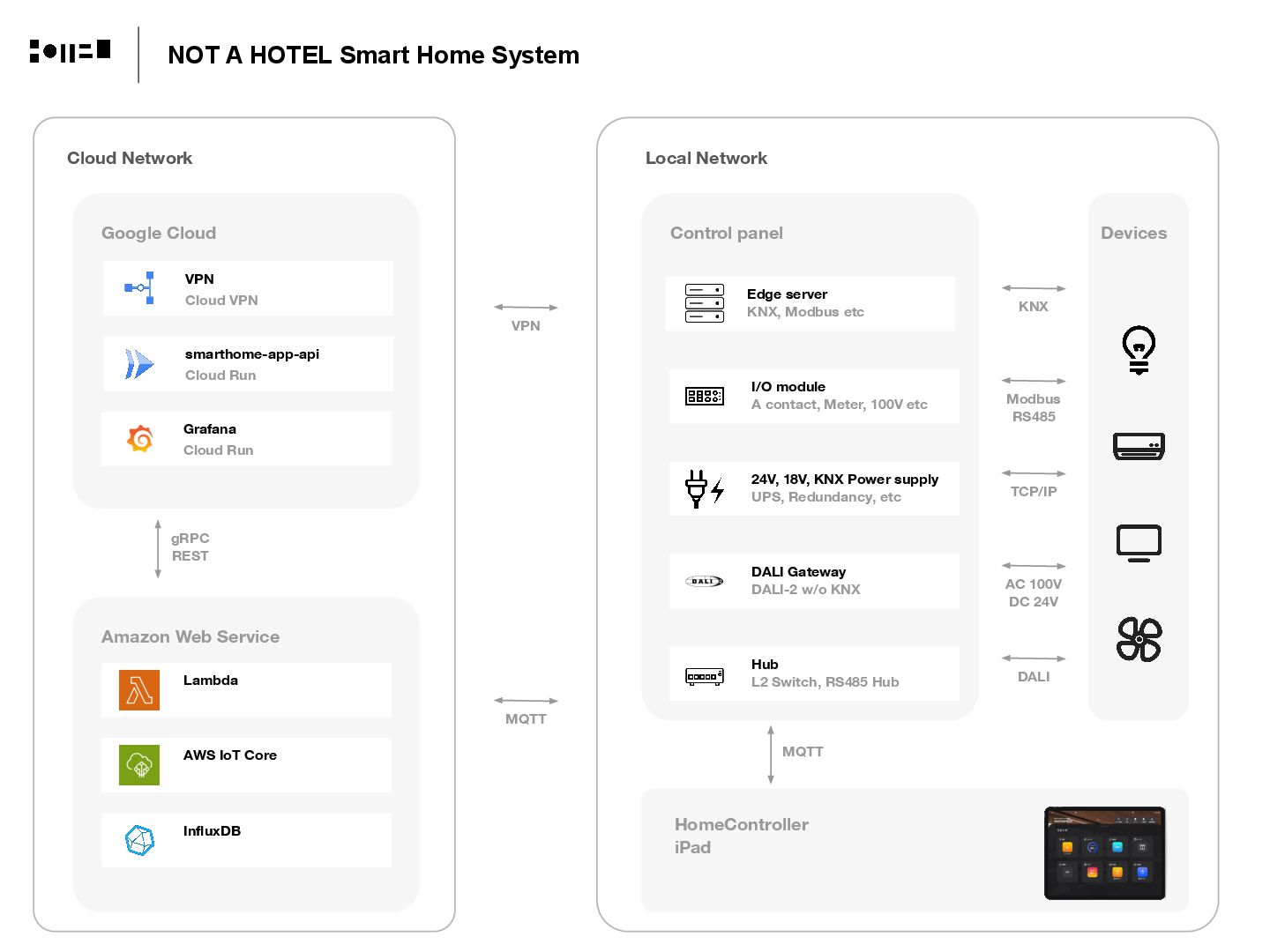Click the Hub network switch icon
This screenshot has width=1270, height=952.
pos(705,676)
